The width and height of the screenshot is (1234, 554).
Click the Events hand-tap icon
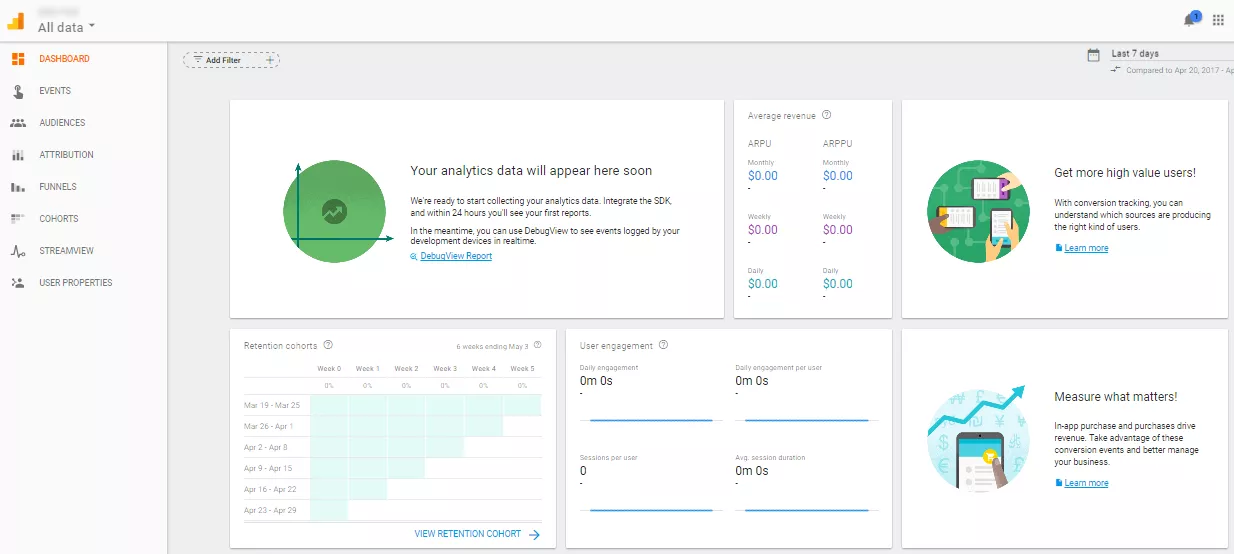18,91
